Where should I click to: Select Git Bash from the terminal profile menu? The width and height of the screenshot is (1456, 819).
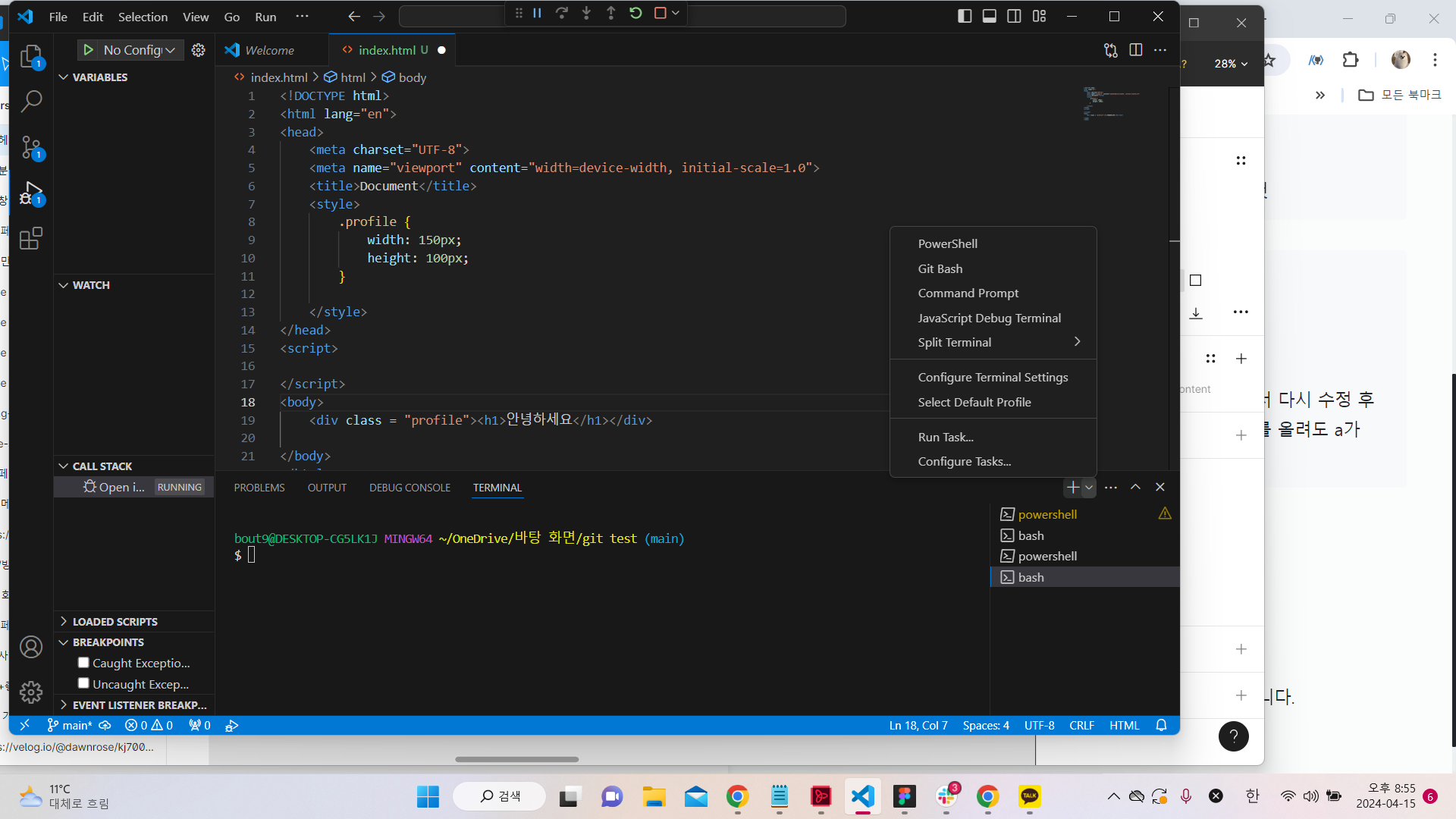[940, 268]
